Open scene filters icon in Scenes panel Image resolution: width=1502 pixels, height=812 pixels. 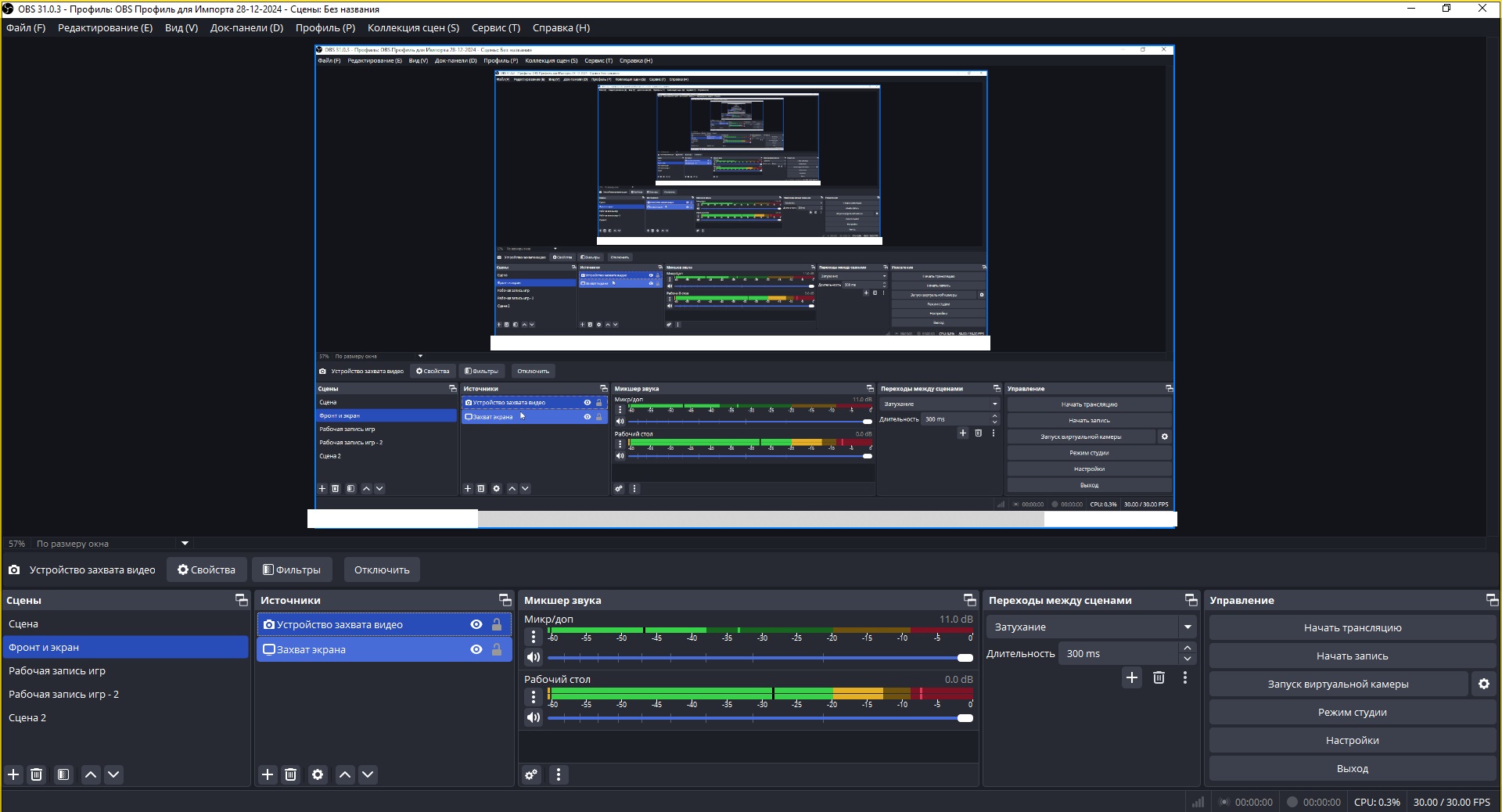(63, 774)
